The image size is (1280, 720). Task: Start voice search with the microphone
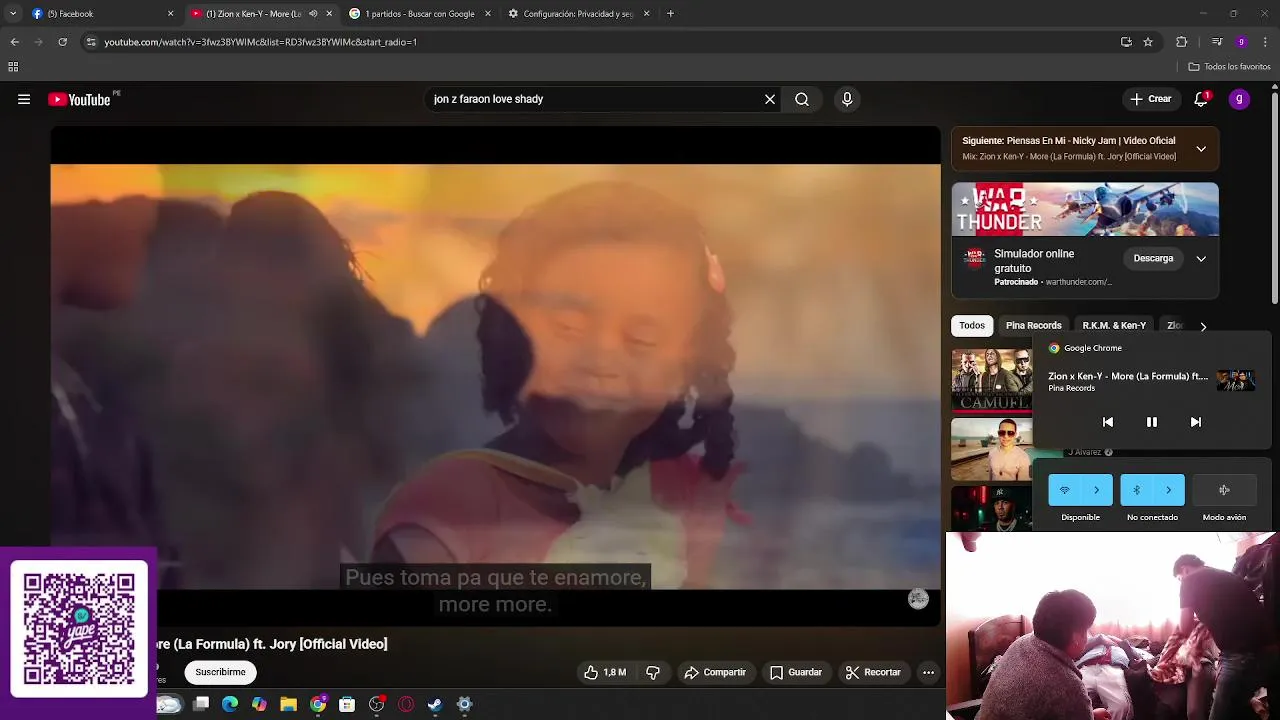(847, 99)
